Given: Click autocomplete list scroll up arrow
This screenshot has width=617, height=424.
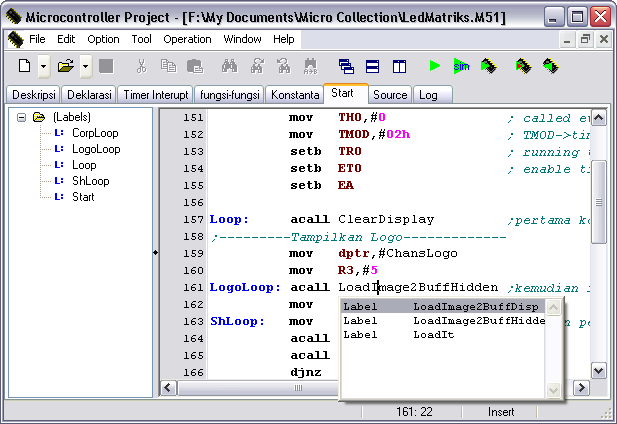Looking at the screenshot, I should tap(553, 307).
